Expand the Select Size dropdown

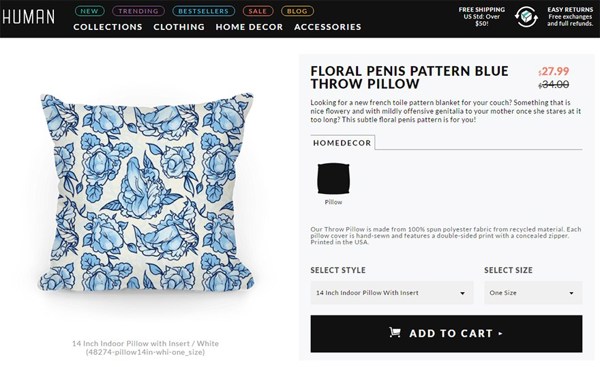pyautogui.click(x=533, y=293)
